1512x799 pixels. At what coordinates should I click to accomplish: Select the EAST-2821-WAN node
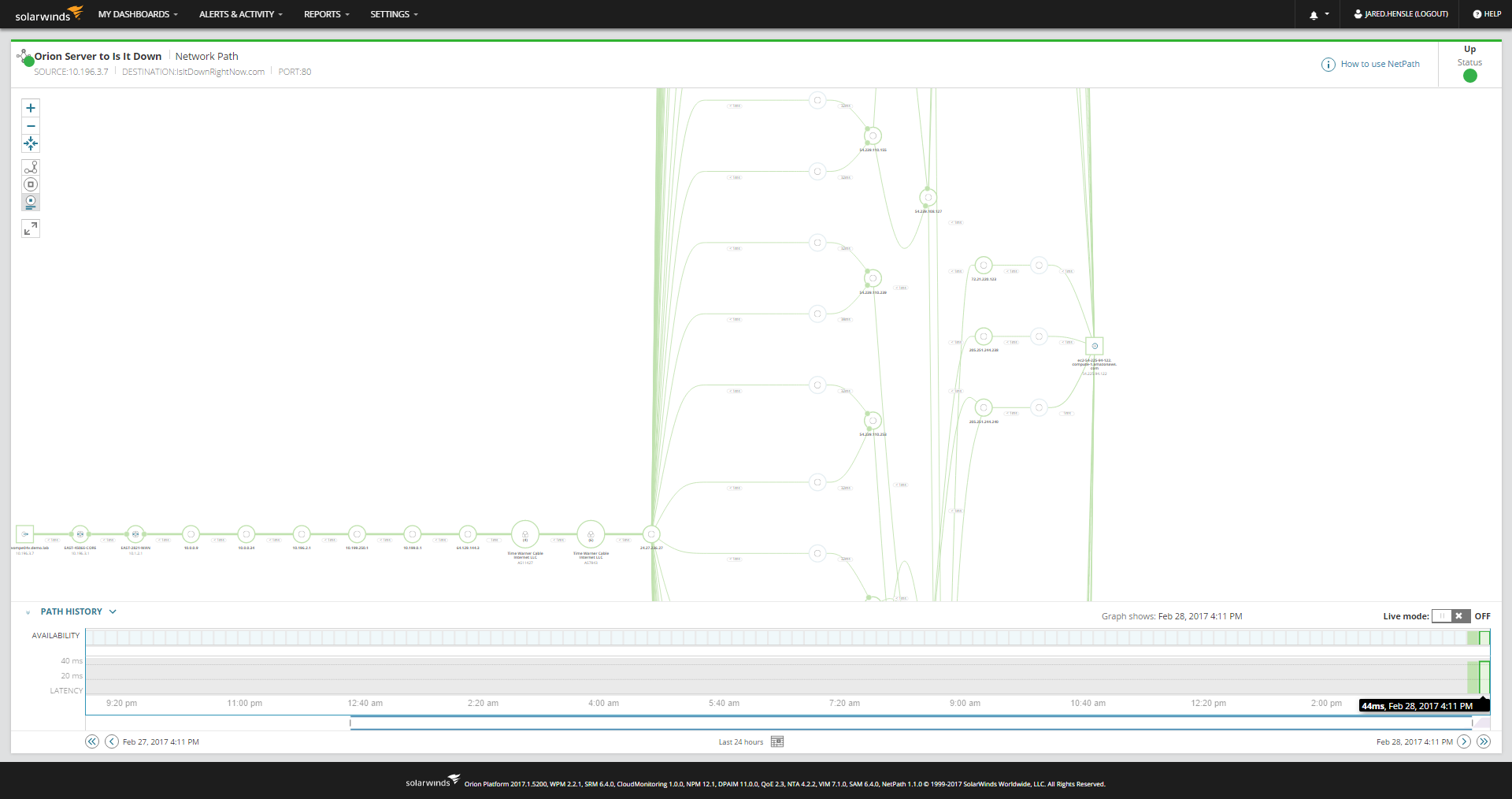tap(135, 534)
